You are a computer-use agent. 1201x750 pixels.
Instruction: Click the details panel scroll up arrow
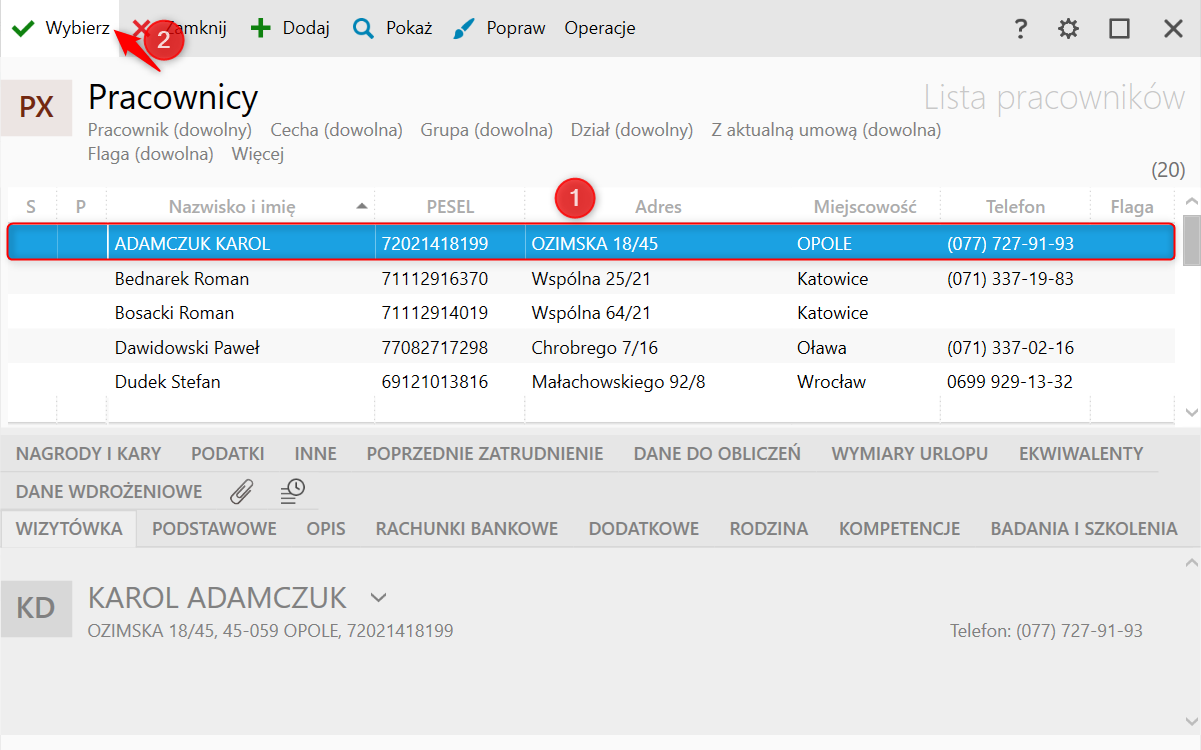(1191, 564)
